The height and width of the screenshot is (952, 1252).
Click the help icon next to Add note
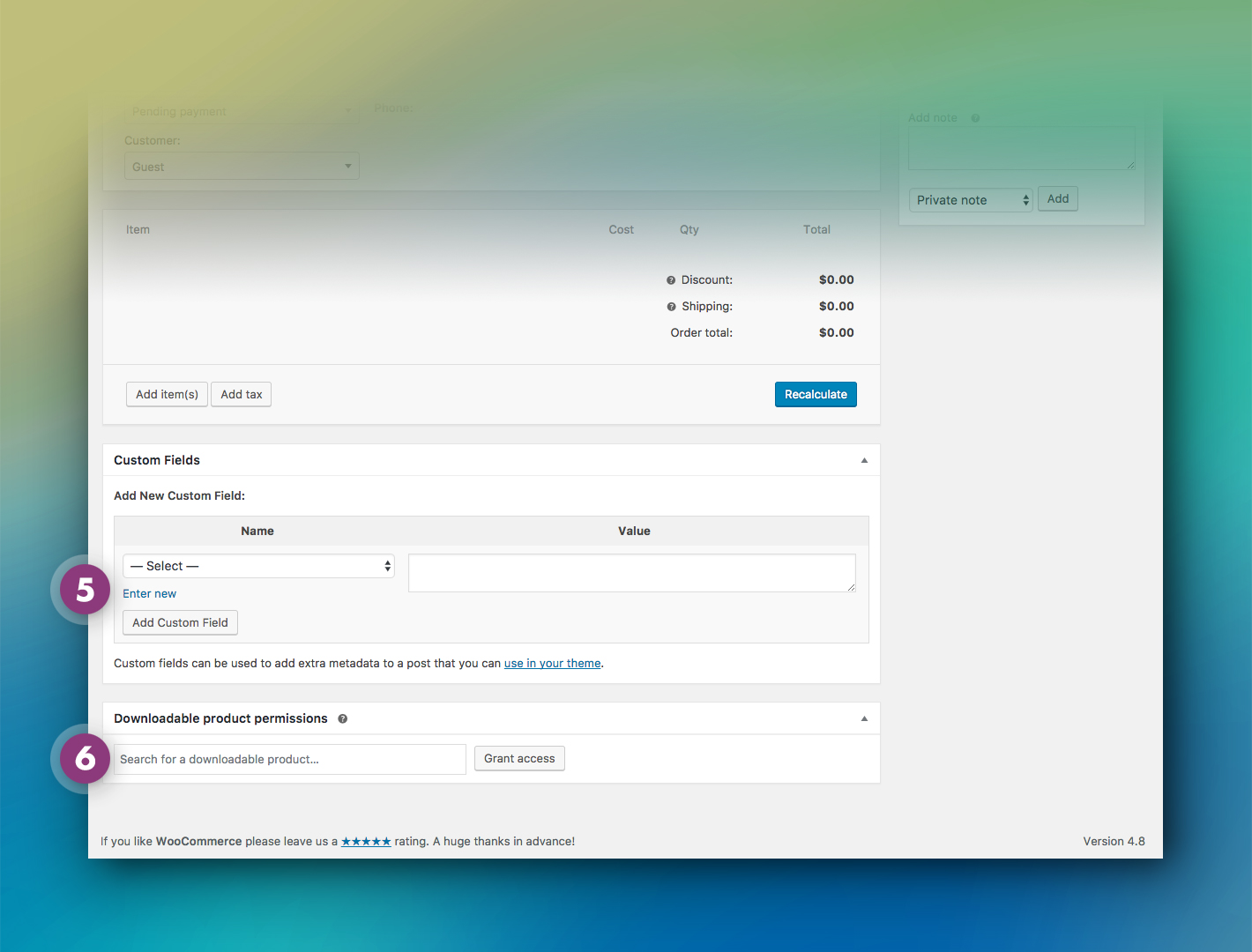pyautogui.click(x=975, y=118)
